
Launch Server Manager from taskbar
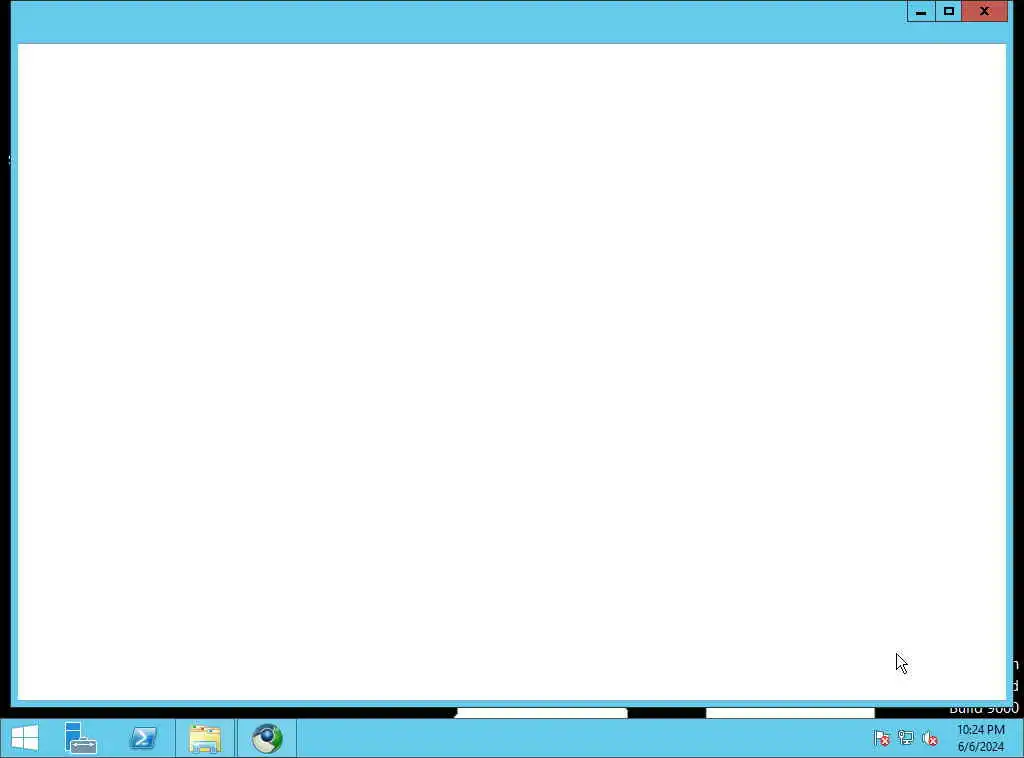[80, 738]
